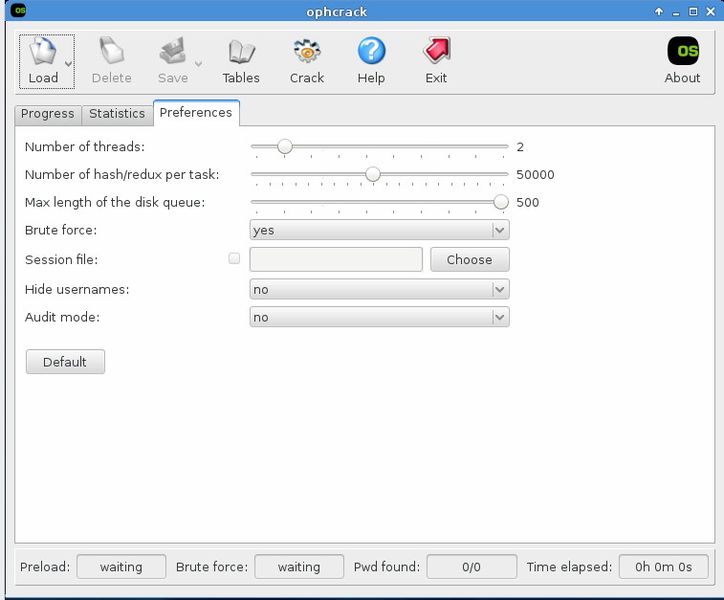Maximize the ophcrack window

693,12
